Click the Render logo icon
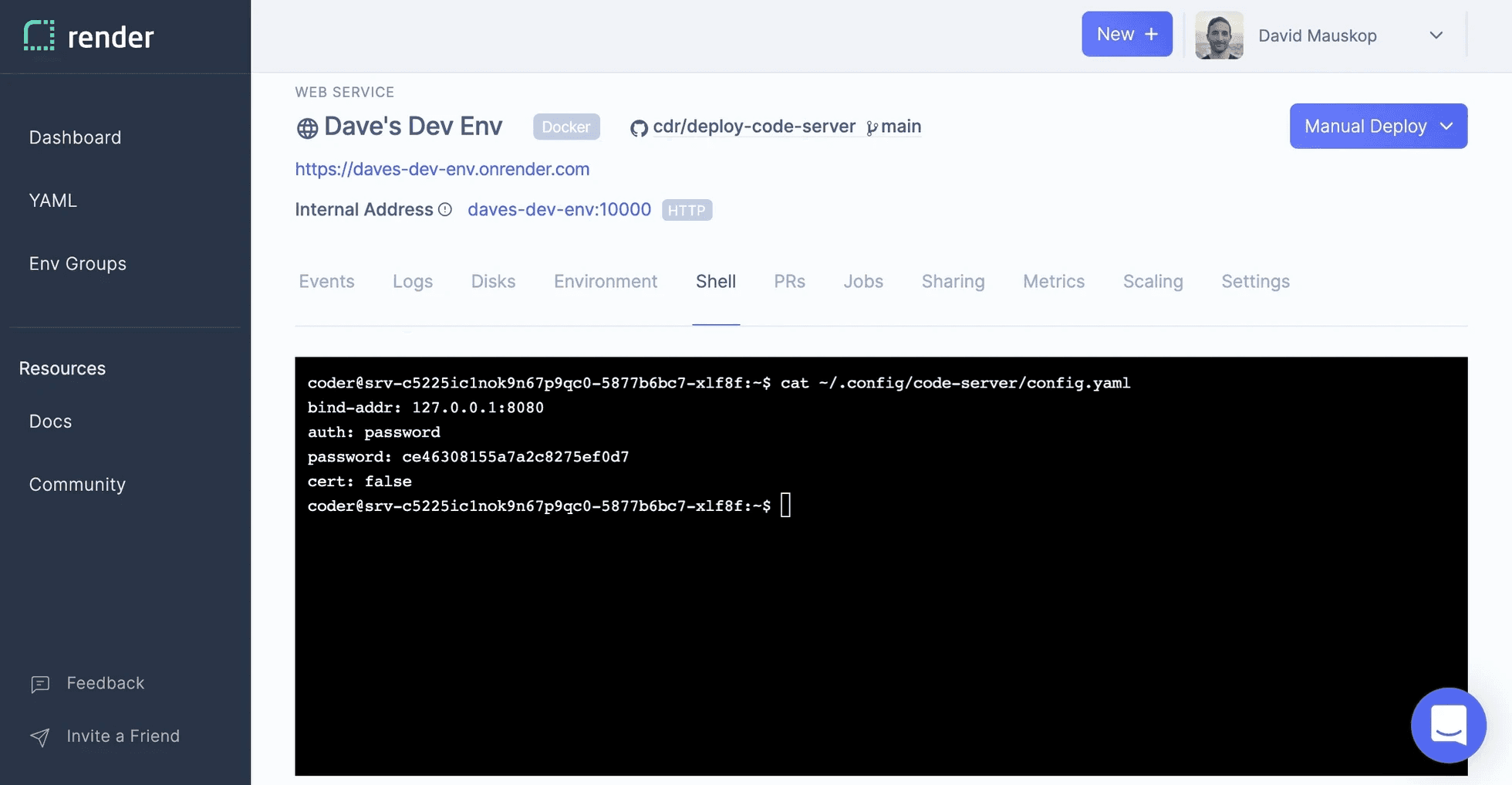The height and width of the screenshot is (785, 1512). pyautogui.click(x=39, y=36)
